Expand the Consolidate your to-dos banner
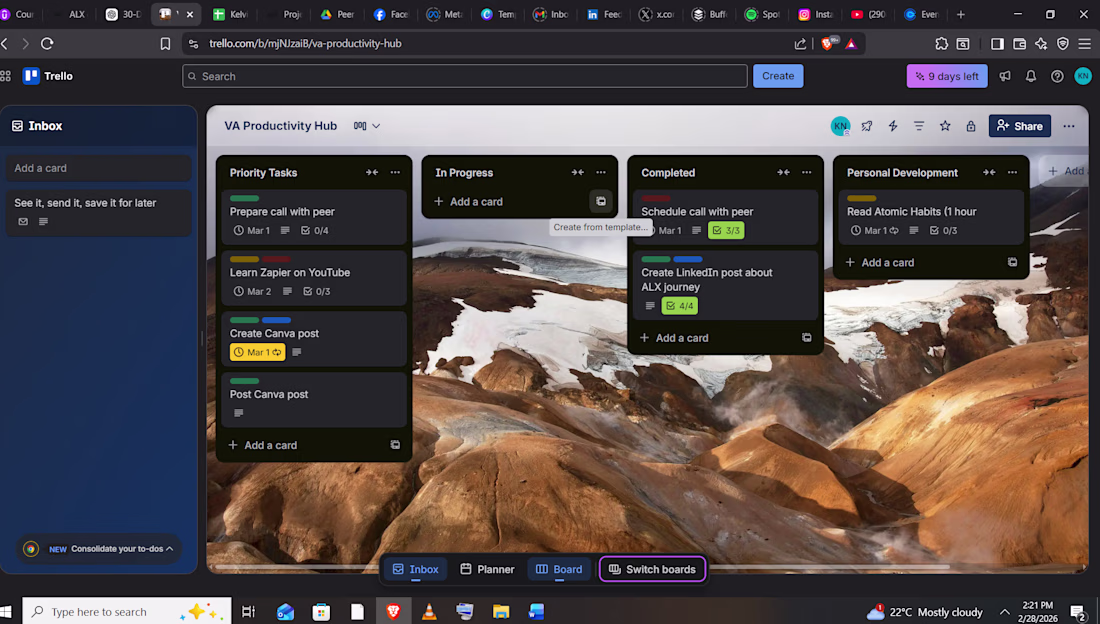 [98, 549]
